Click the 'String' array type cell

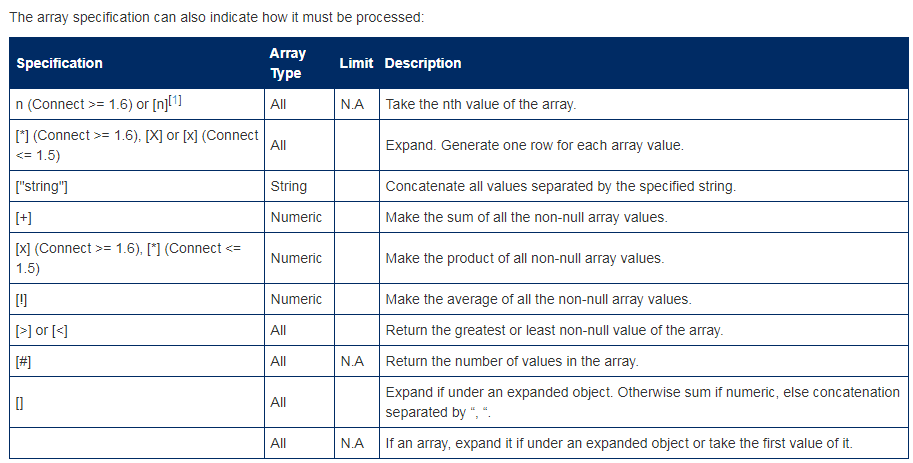point(289,186)
